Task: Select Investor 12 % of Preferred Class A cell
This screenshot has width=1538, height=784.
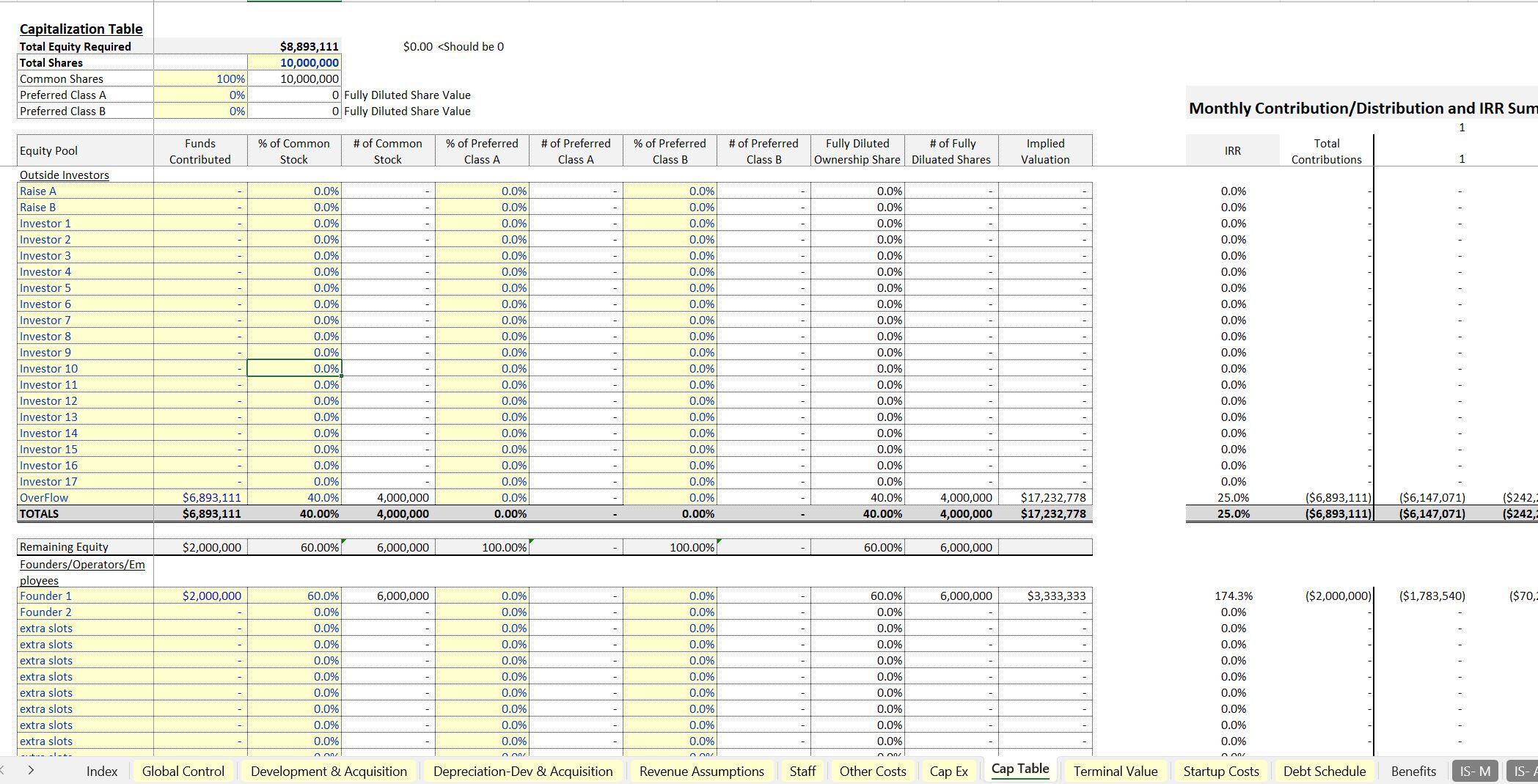Action: coord(482,400)
